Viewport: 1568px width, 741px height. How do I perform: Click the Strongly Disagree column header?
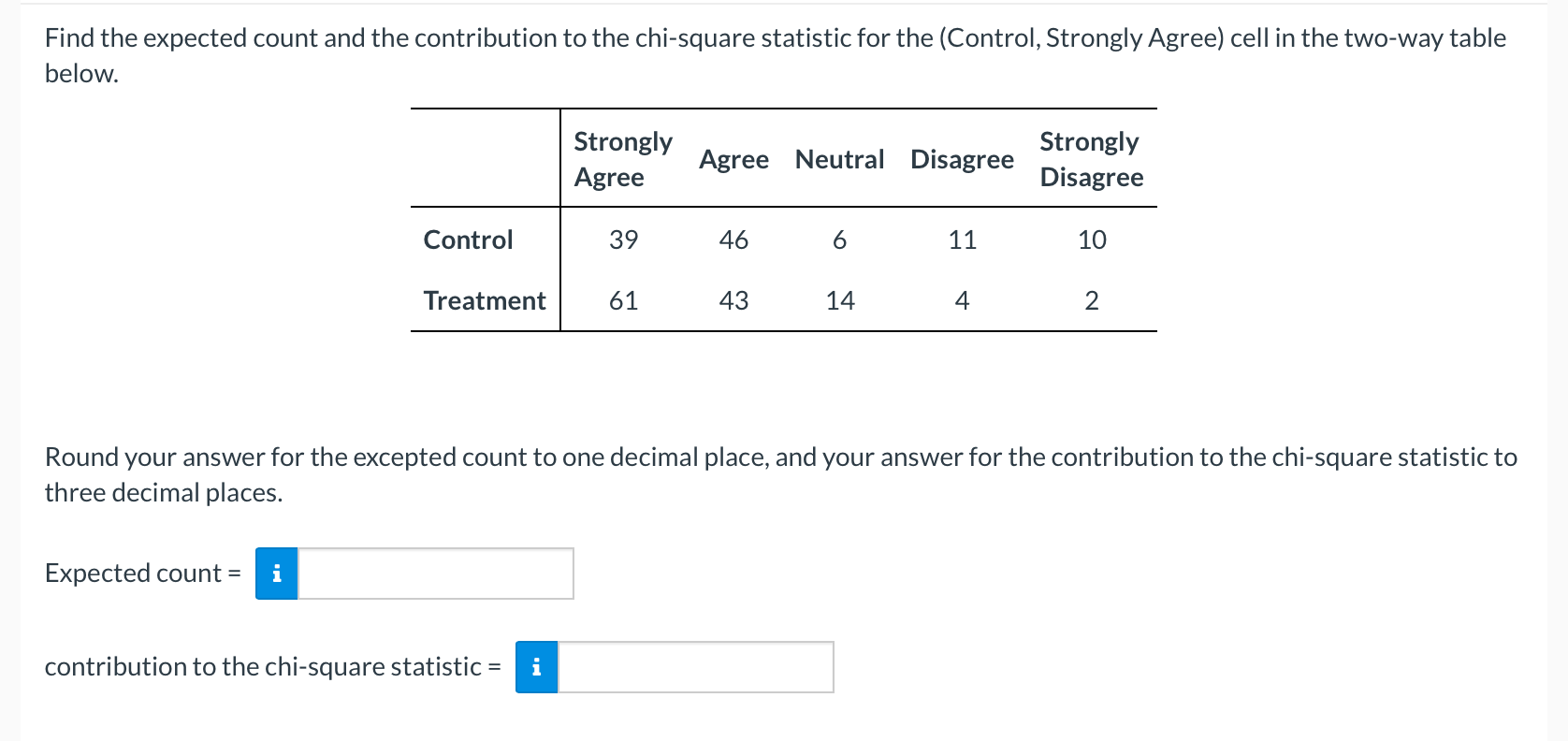click(1089, 158)
